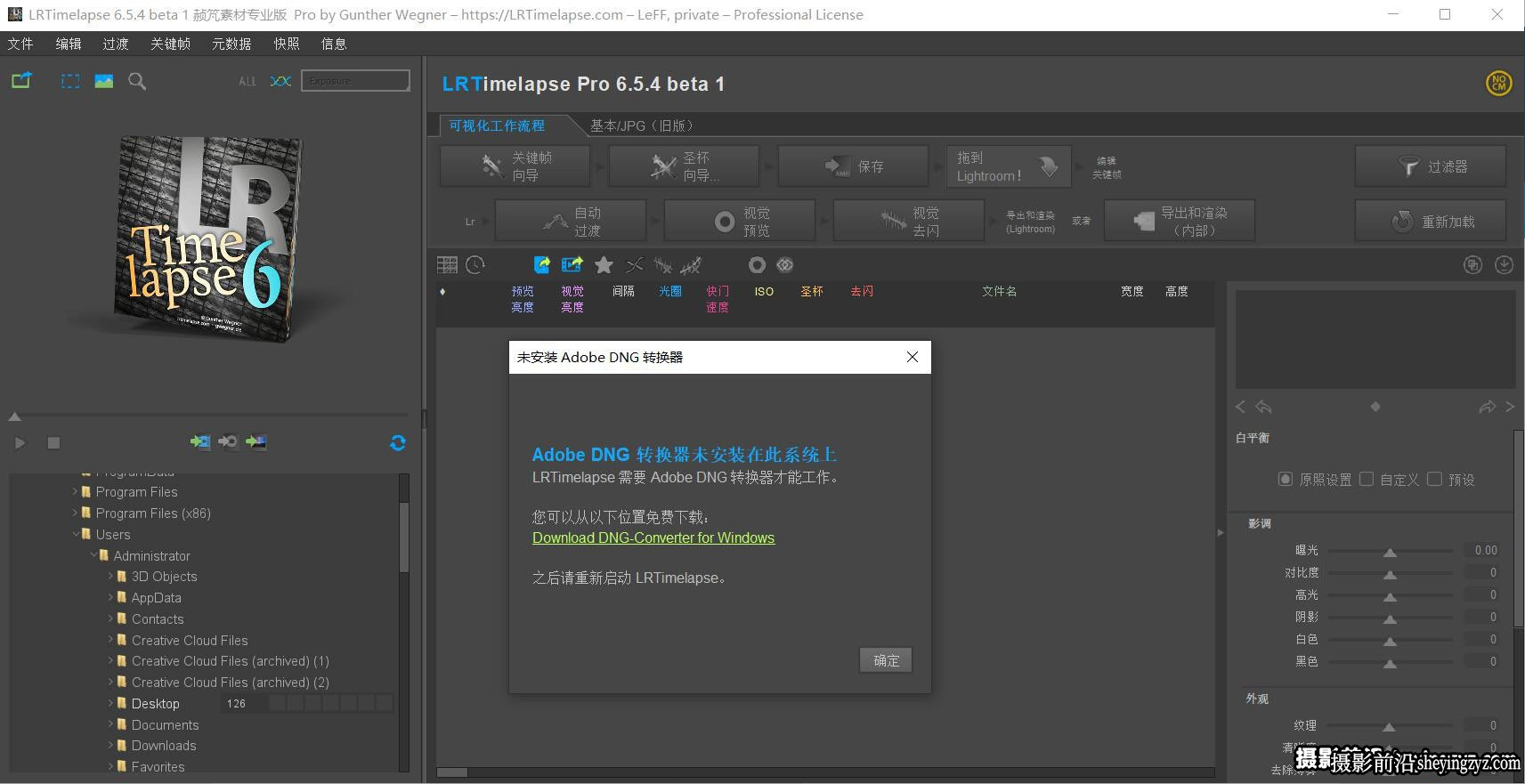Select the Documents folder in tree
Image resolution: width=1525 pixels, height=784 pixels.
coord(165,724)
